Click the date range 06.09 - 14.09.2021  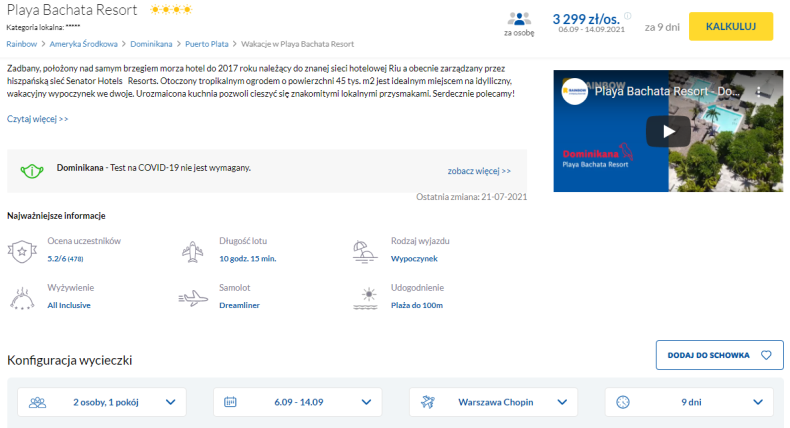(591, 30)
